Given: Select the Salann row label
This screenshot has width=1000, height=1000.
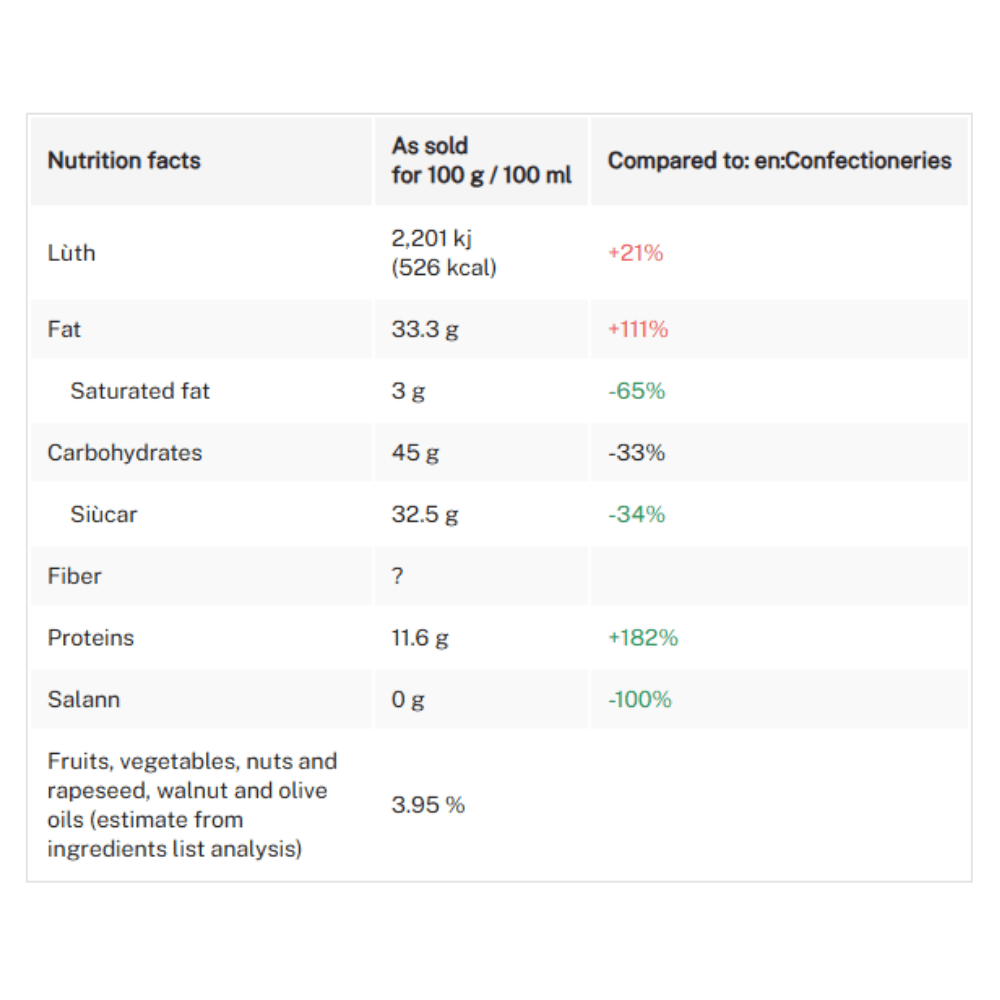Looking at the screenshot, I should pos(84,700).
